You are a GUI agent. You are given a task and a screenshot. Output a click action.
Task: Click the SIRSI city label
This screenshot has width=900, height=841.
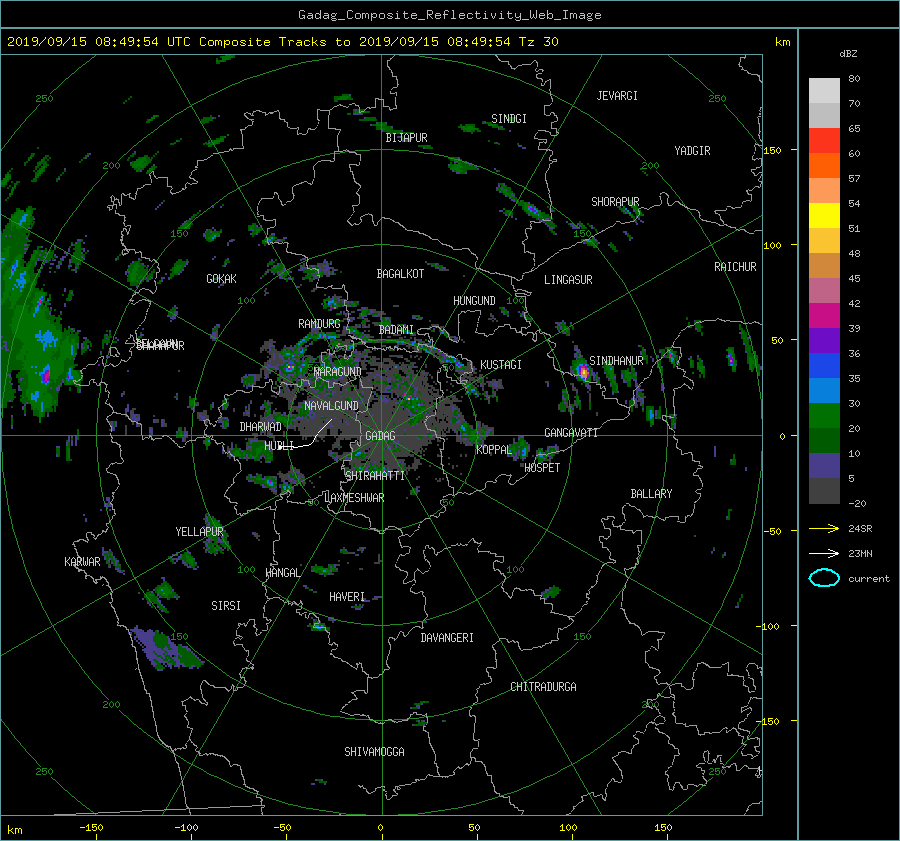226,606
